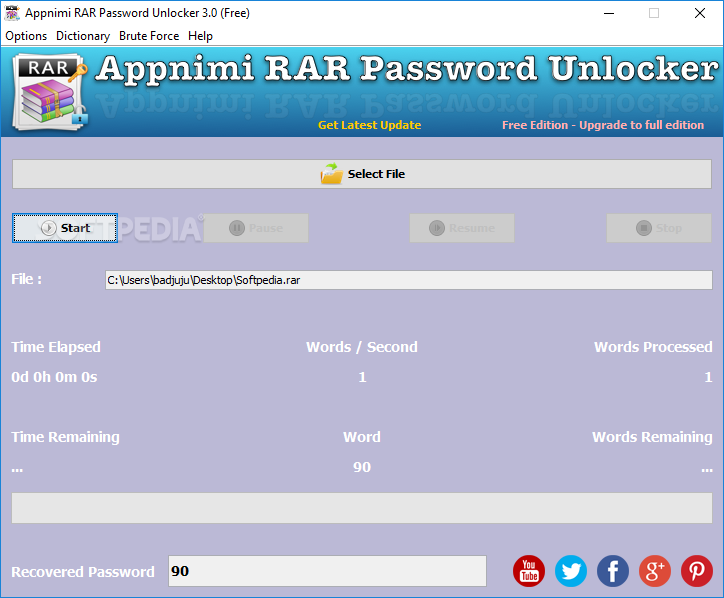This screenshot has width=724, height=598.
Task: Click the Resume button
Action: pos(462,228)
